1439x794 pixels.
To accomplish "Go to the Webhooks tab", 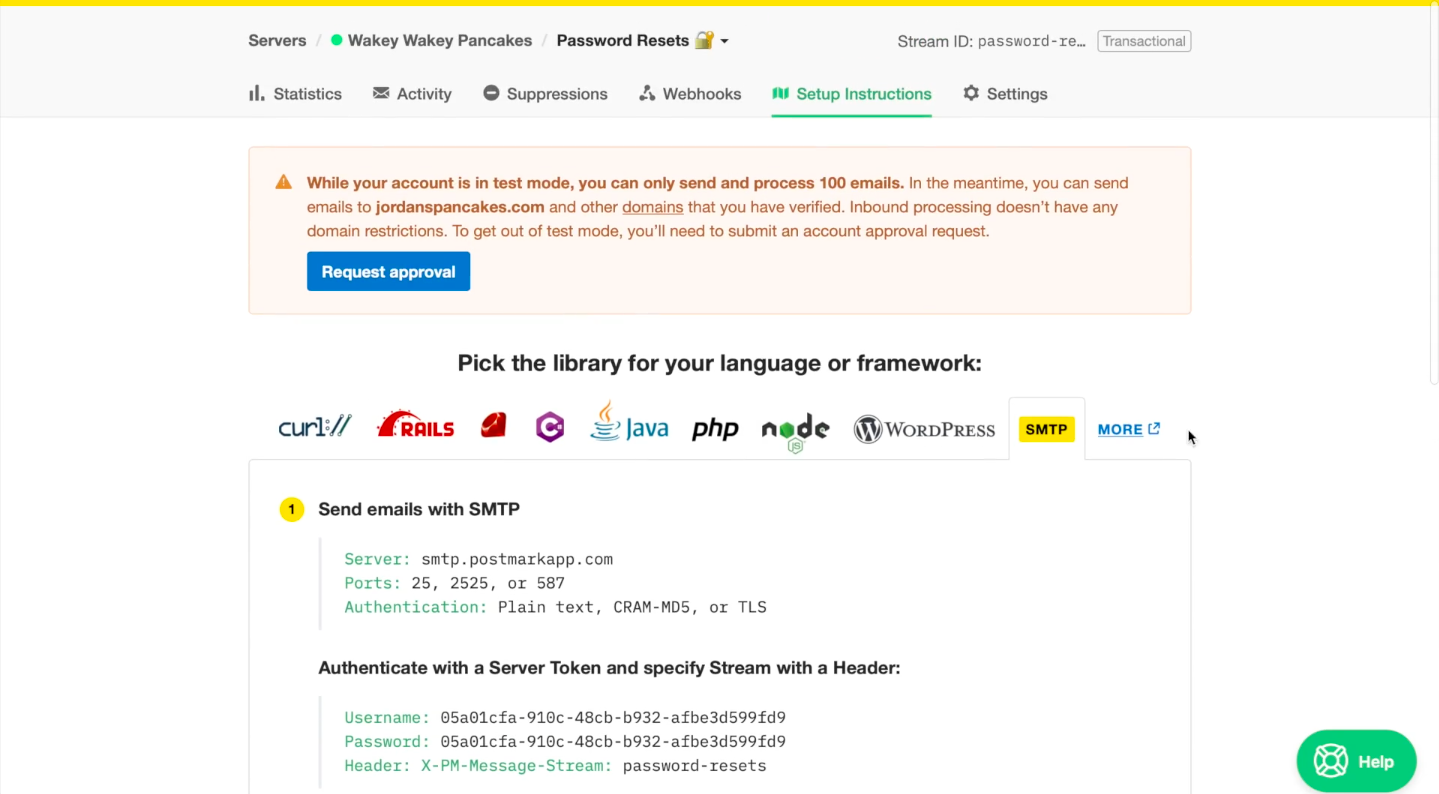I will pos(690,93).
